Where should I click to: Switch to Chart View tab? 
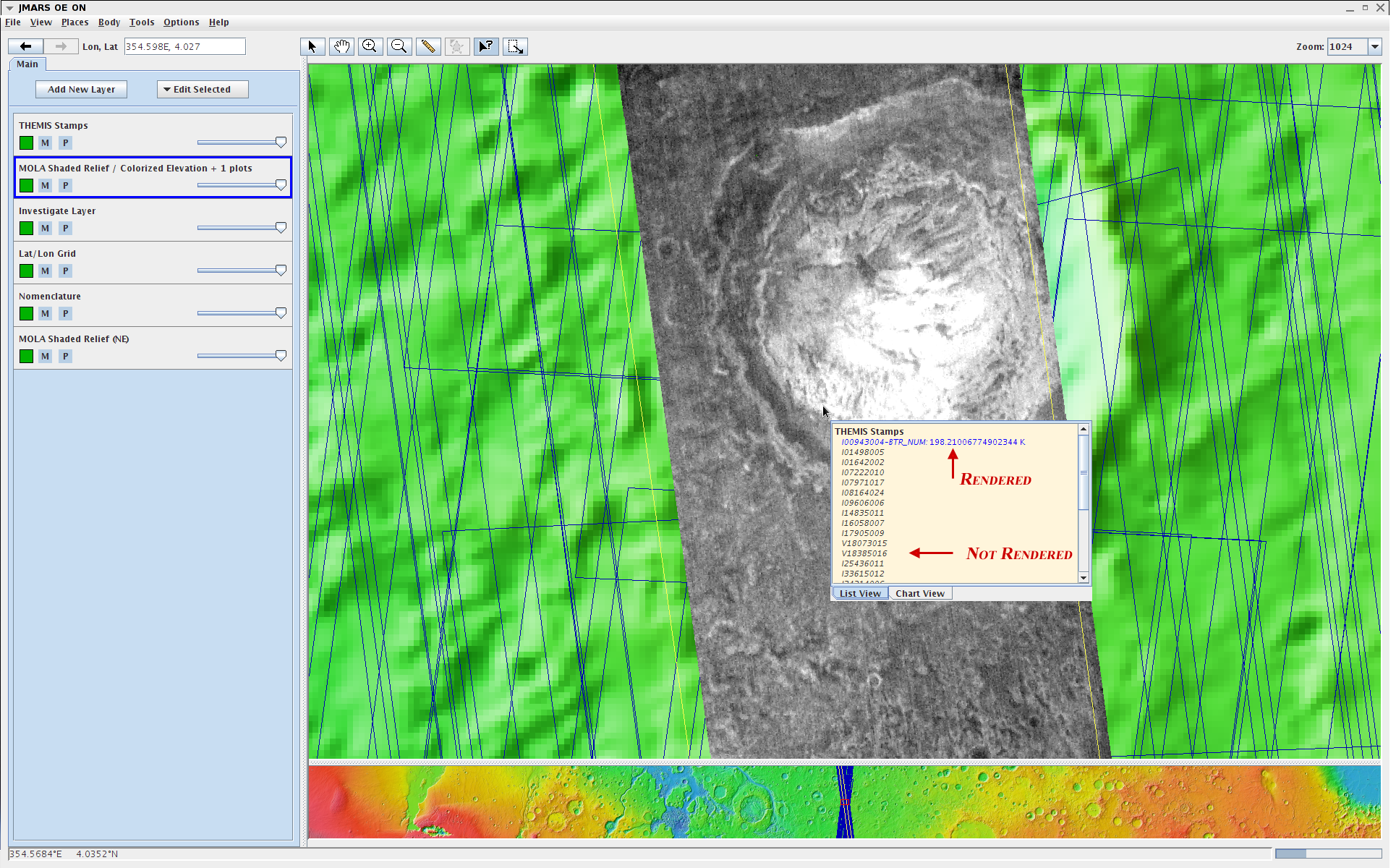919,594
